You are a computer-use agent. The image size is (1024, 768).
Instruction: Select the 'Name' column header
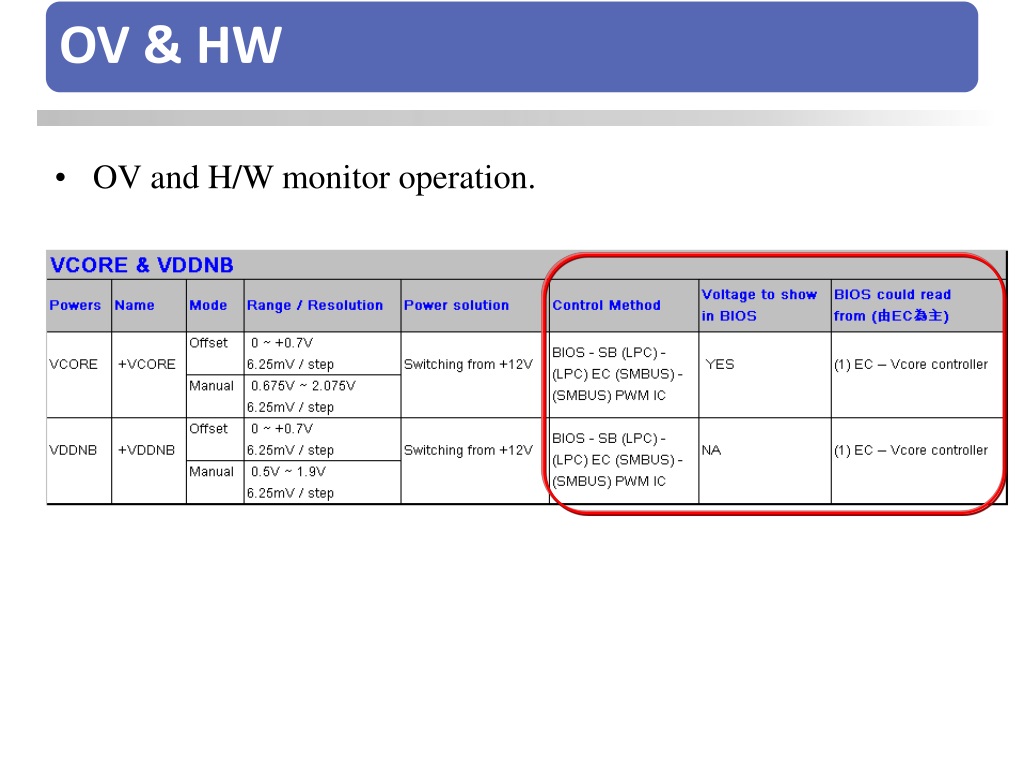click(135, 305)
